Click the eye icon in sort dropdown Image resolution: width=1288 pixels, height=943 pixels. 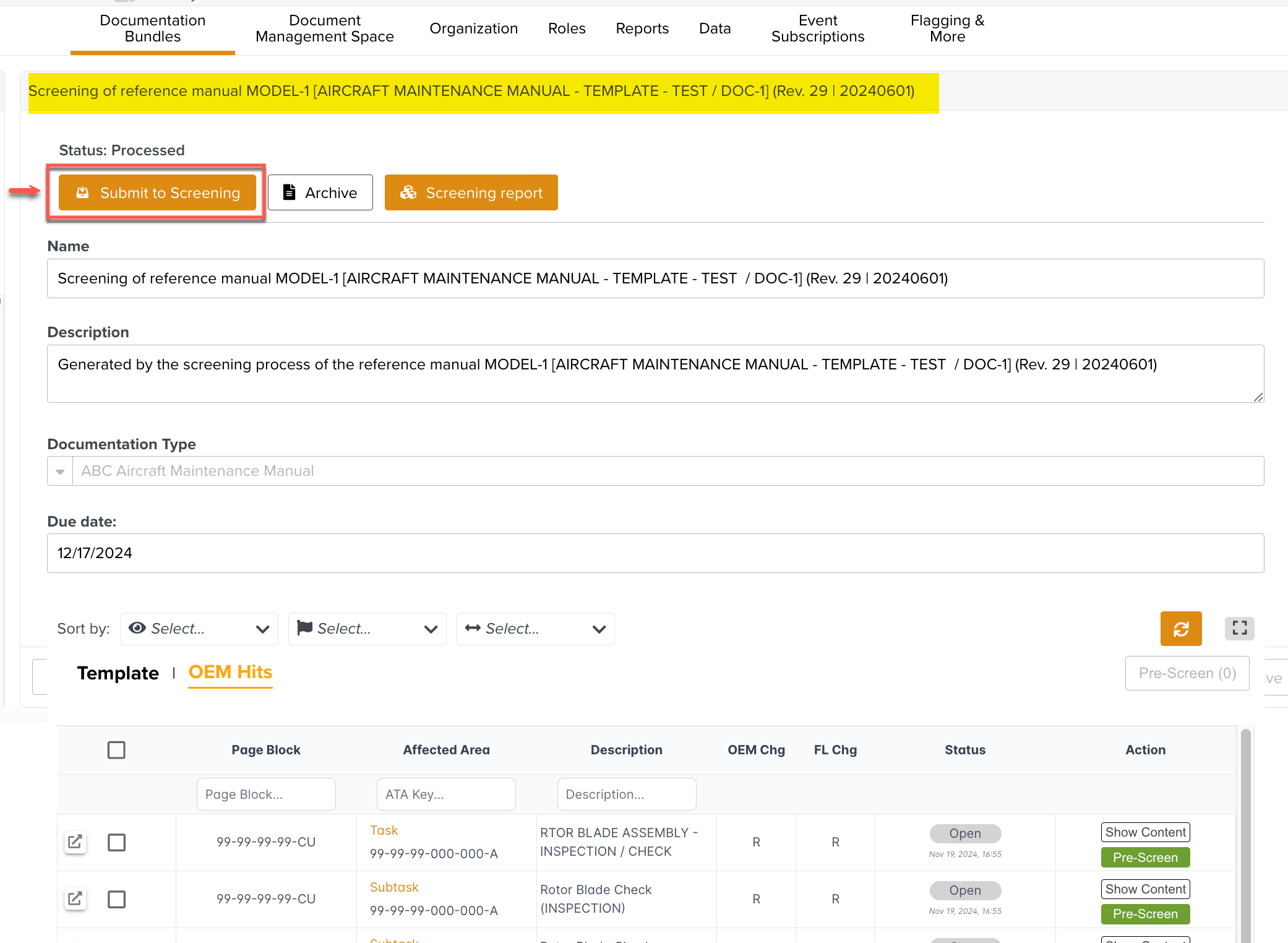[x=137, y=628]
